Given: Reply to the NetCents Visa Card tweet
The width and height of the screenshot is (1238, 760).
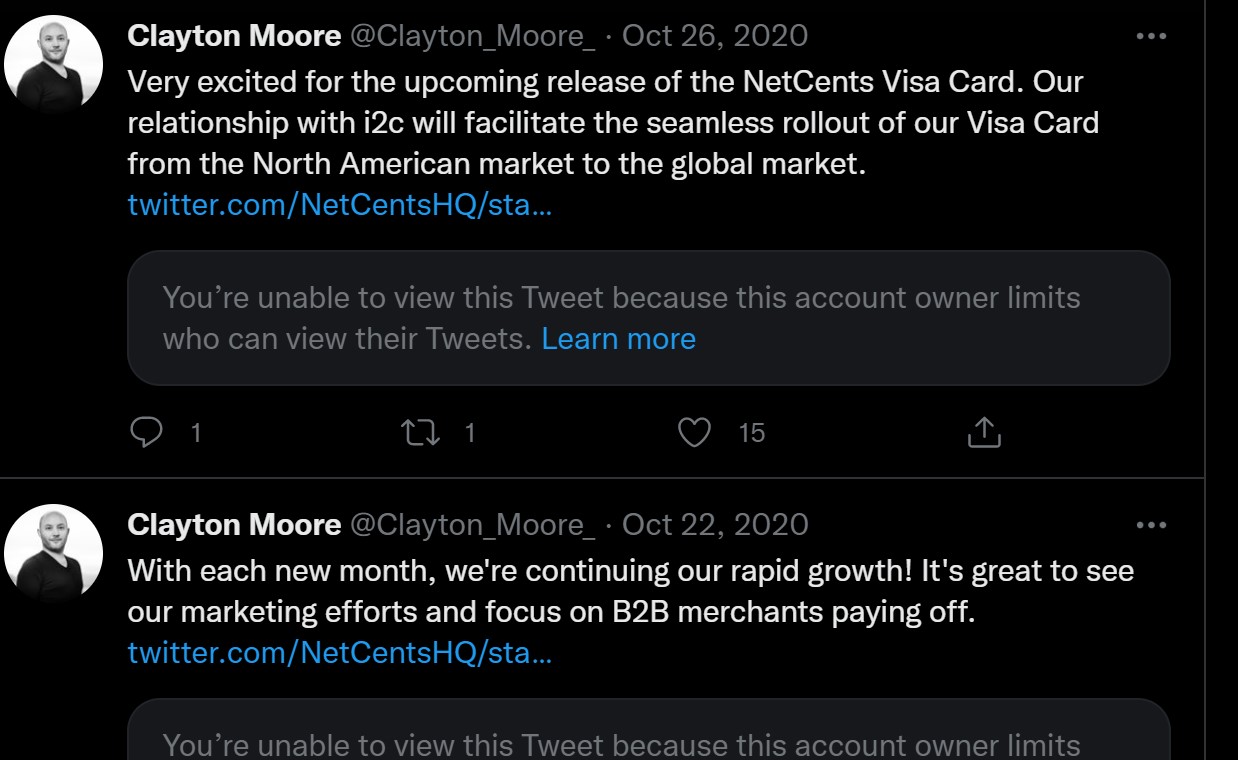Looking at the screenshot, I should [x=147, y=432].
